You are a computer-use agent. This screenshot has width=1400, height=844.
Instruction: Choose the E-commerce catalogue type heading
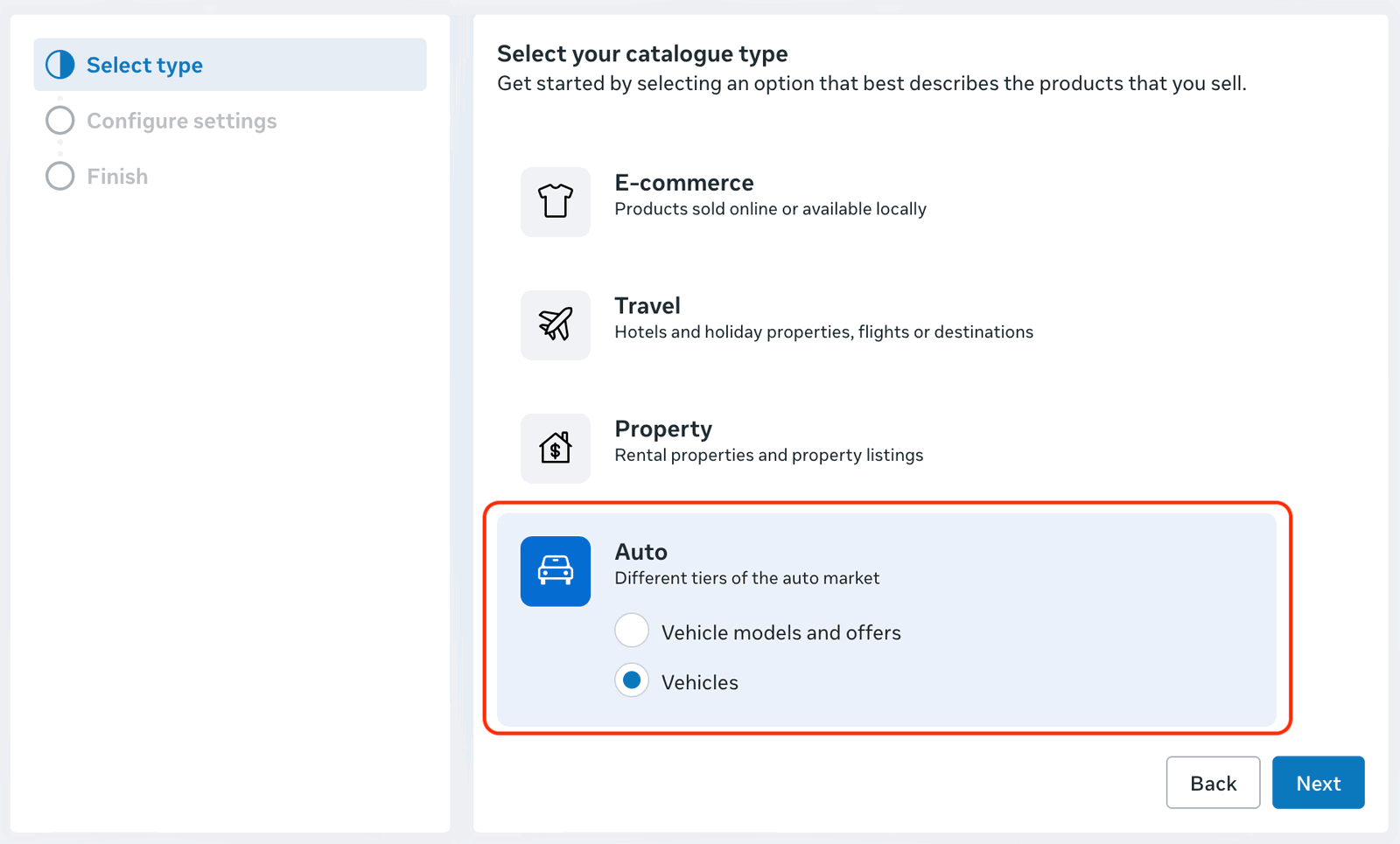pyautogui.click(x=683, y=183)
